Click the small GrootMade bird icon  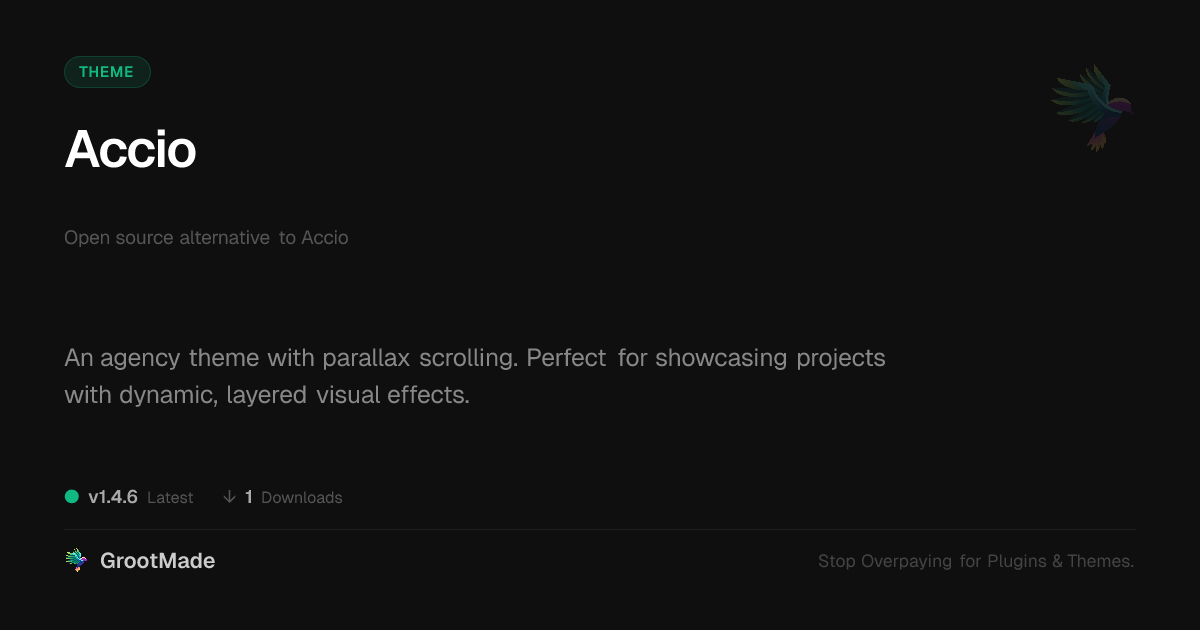[x=76, y=561]
